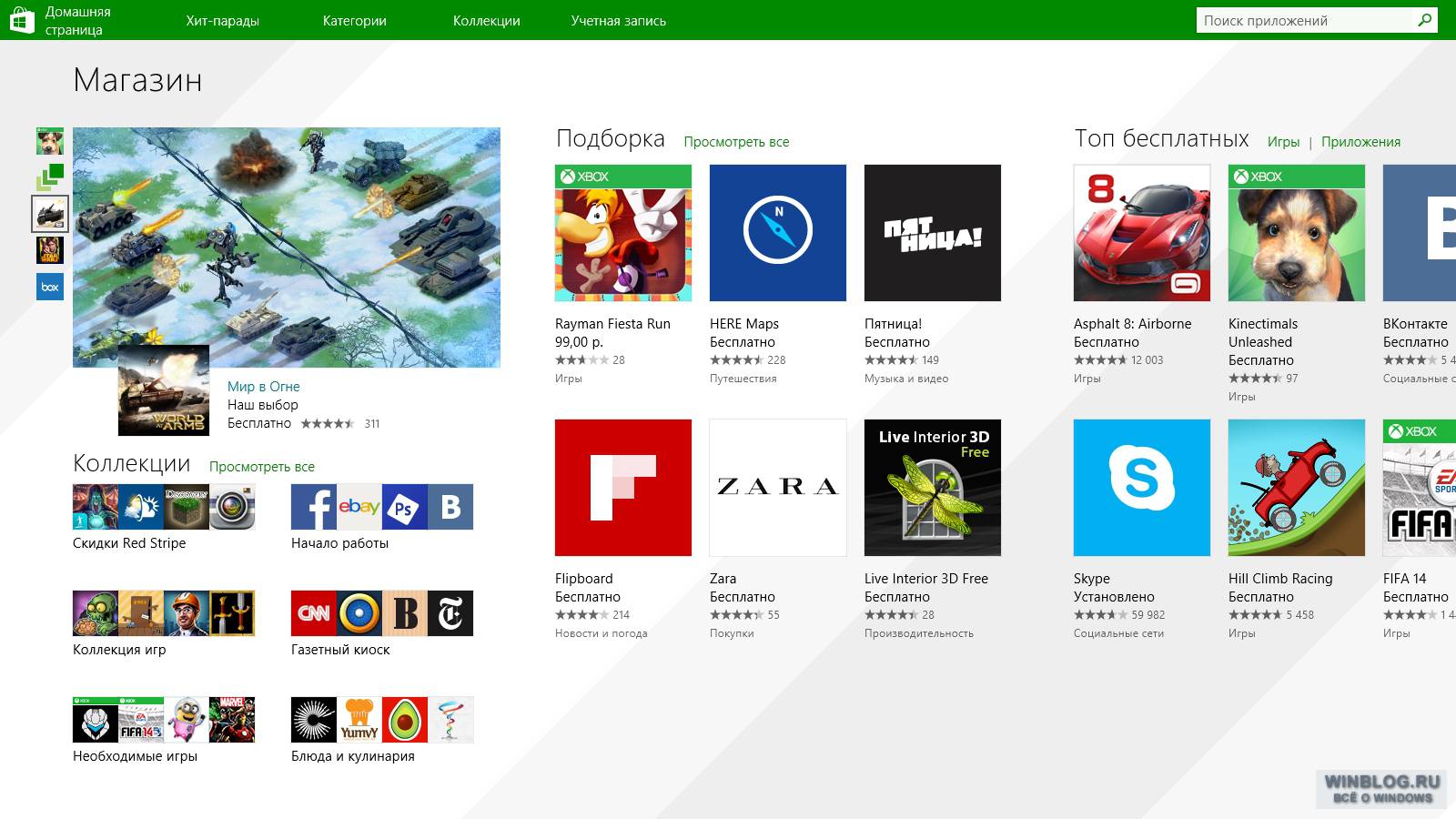View all Подборка via Просмотреть все
1456x819 pixels.
click(736, 142)
